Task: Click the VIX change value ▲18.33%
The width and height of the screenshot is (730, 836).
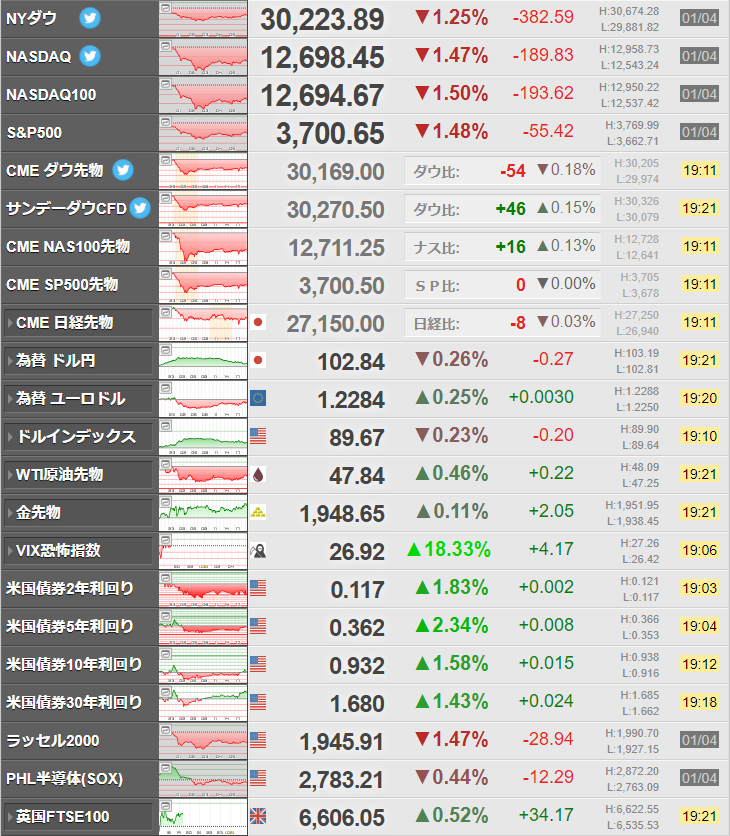Action: [x=448, y=549]
